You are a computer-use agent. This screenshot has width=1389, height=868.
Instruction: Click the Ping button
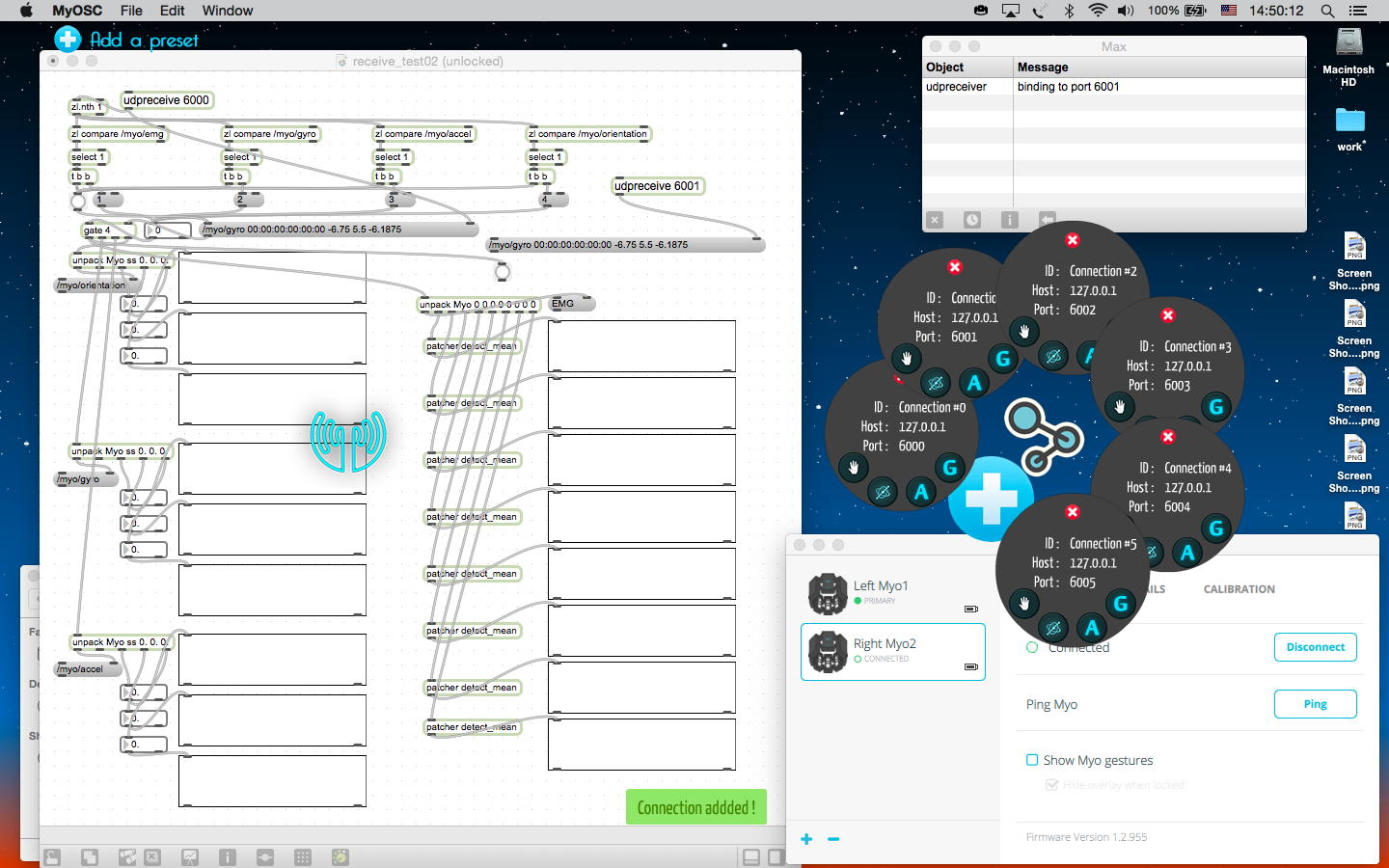[1316, 704]
